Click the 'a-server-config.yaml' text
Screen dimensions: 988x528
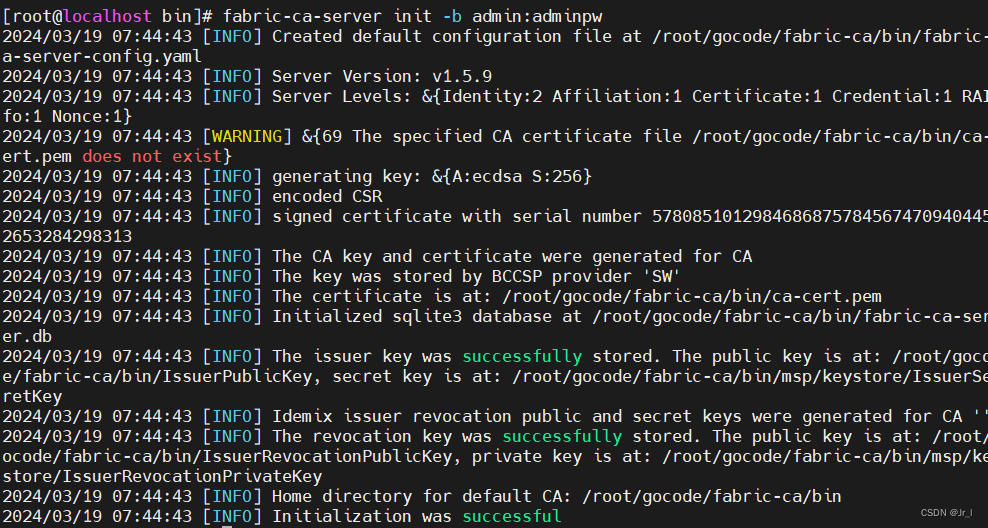102,57
